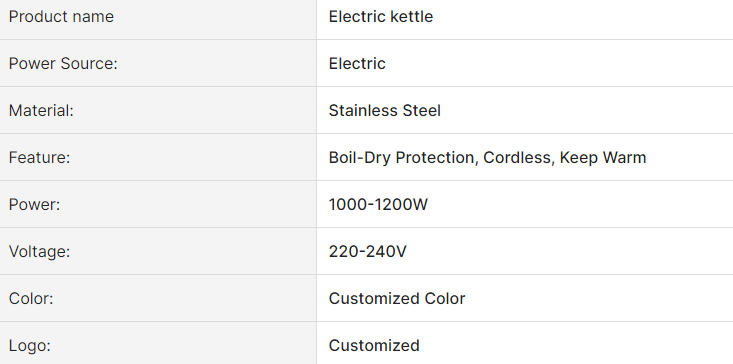
Task: Click the 'Logo:' row label
Action: pyautogui.click(x=29, y=346)
